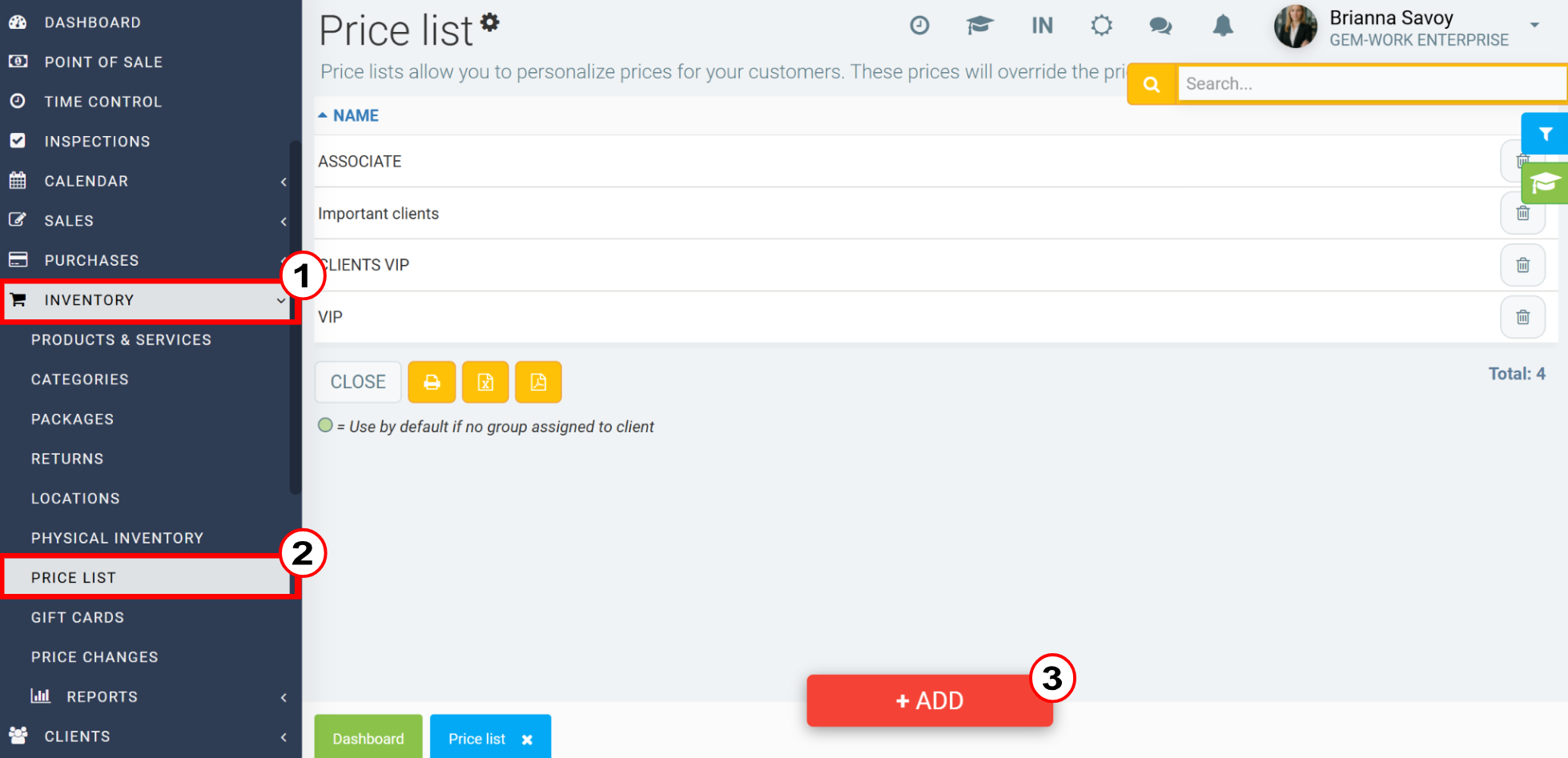
Task: Open the settings cog in top bar
Action: tap(1101, 26)
